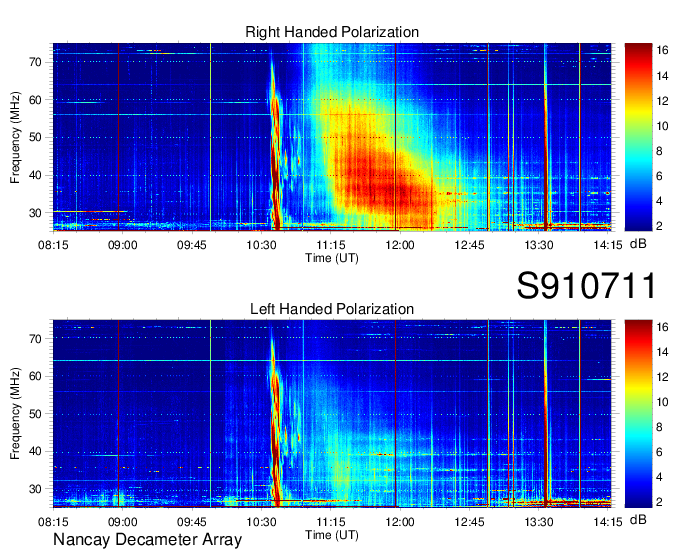The width and height of the screenshot is (680, 552).
Task: Click the broad red emission region in Right Handed spectrogram
Action: click(x=382, y=182)
